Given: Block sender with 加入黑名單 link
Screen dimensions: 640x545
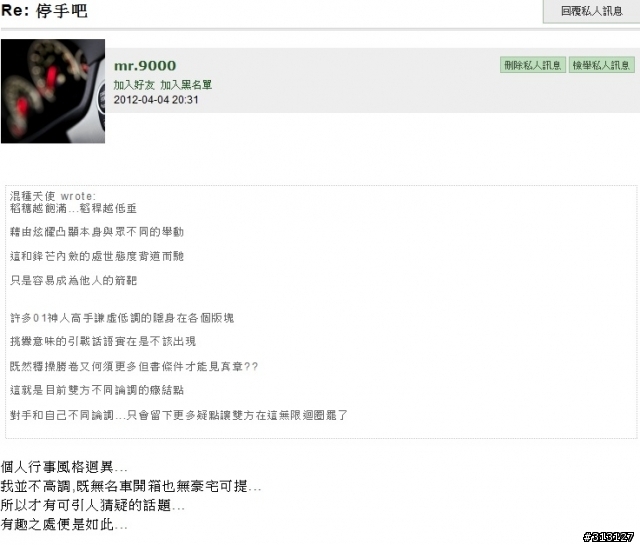Looking at the screenshot, I should (186, 85).
